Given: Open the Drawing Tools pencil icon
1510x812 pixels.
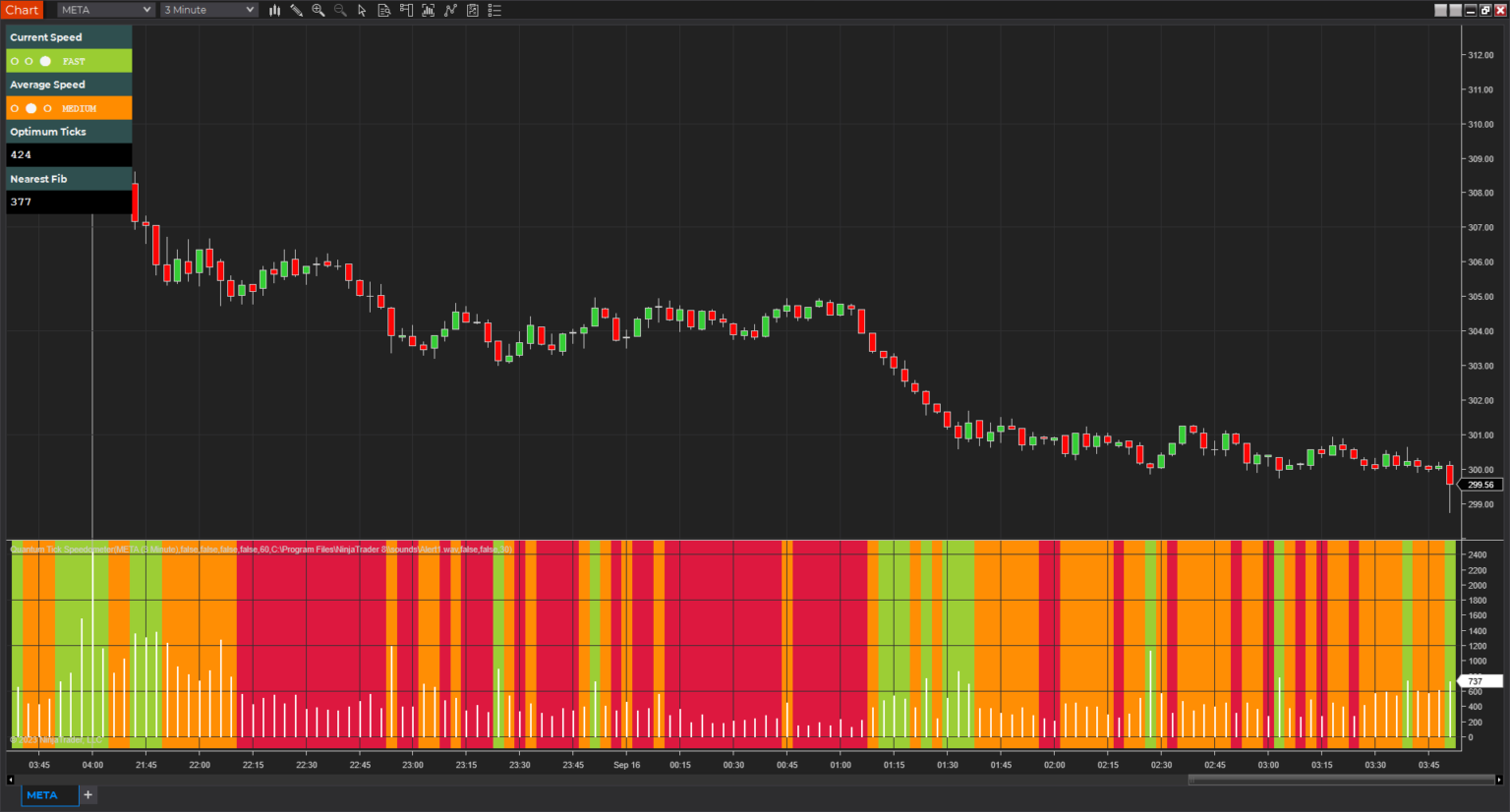Looking at the screenshot, I should click(297, 10).
